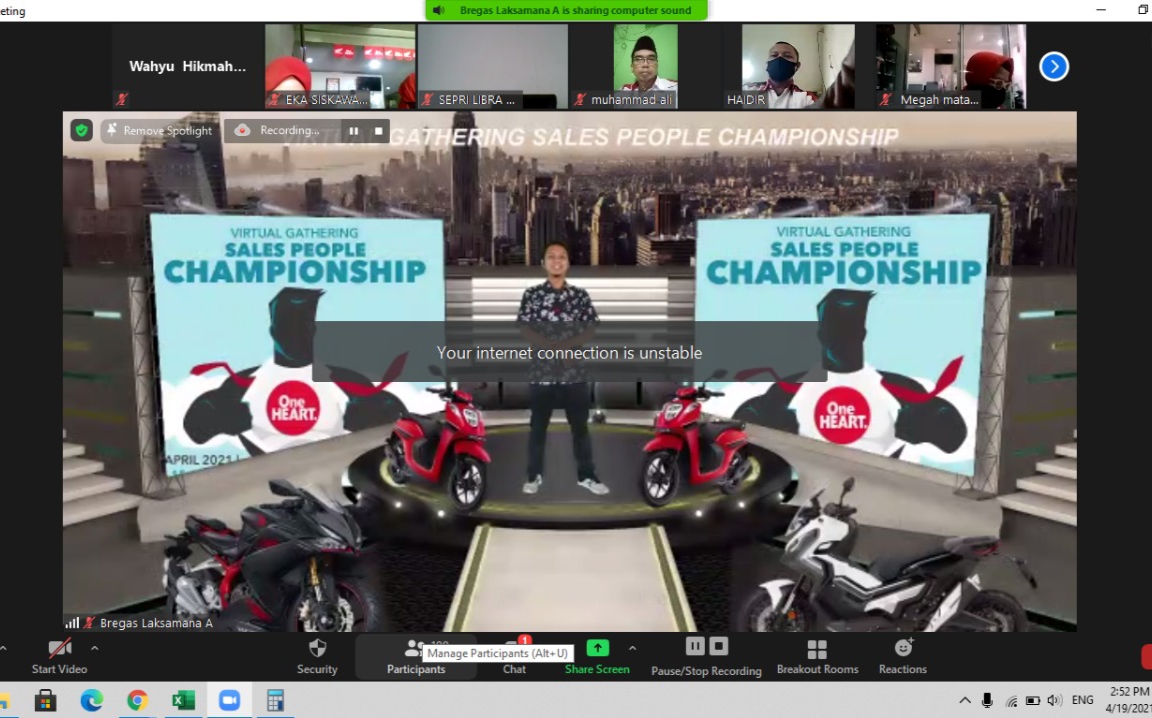Open the Participants panel
The height and width of the screenshot is (718, 1152).
[415, 657]
